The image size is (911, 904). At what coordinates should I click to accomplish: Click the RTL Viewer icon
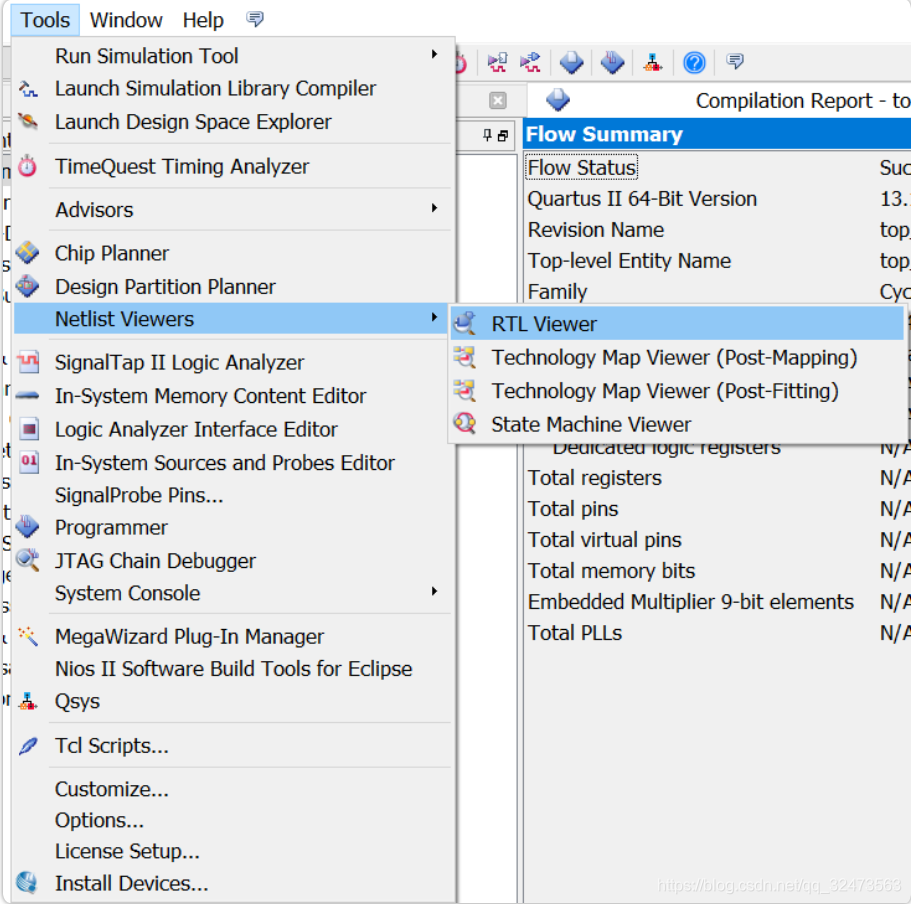465,323
